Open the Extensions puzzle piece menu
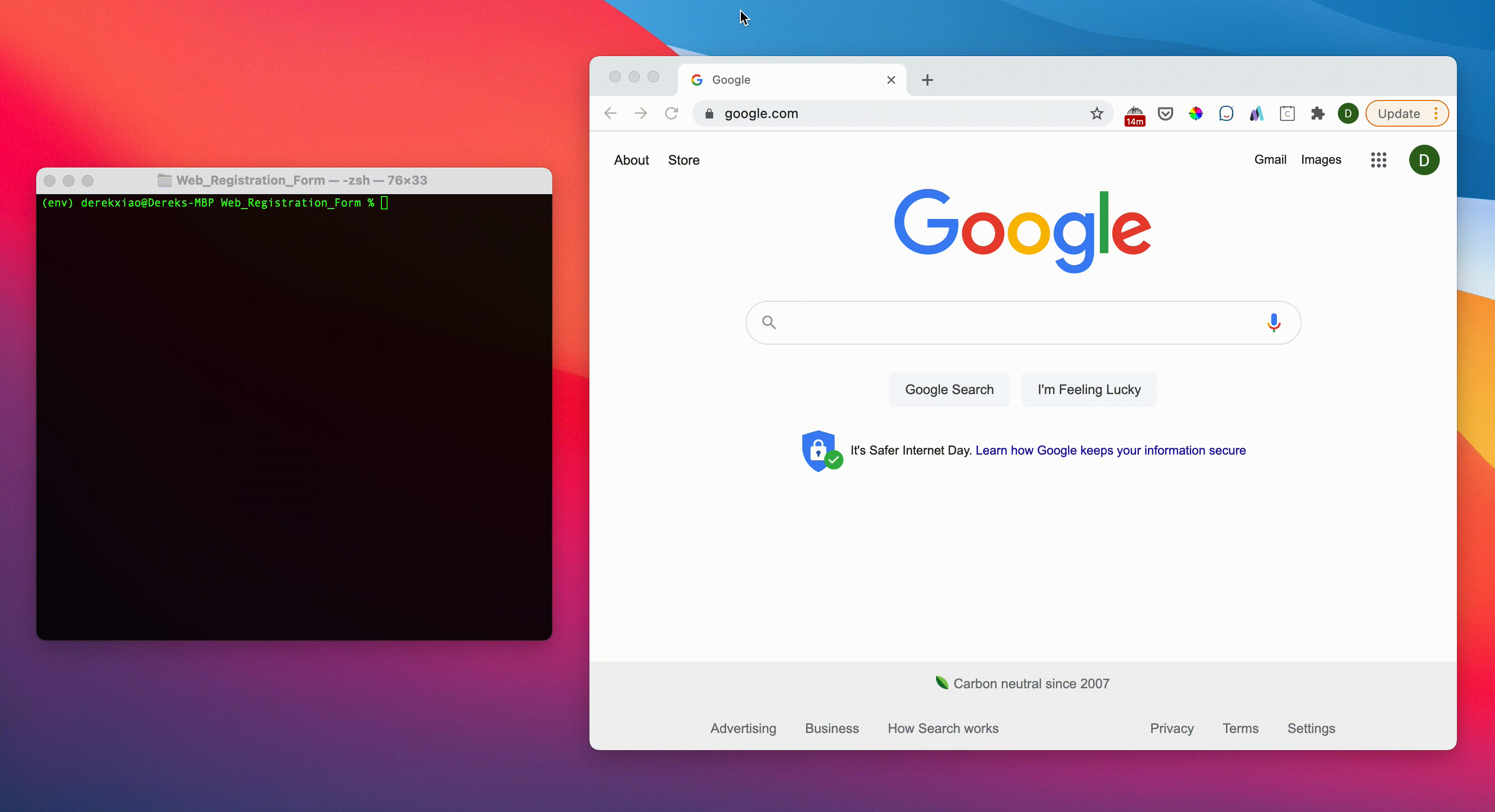Screen dimensions: 1495x812 [x=1317, y=114]
